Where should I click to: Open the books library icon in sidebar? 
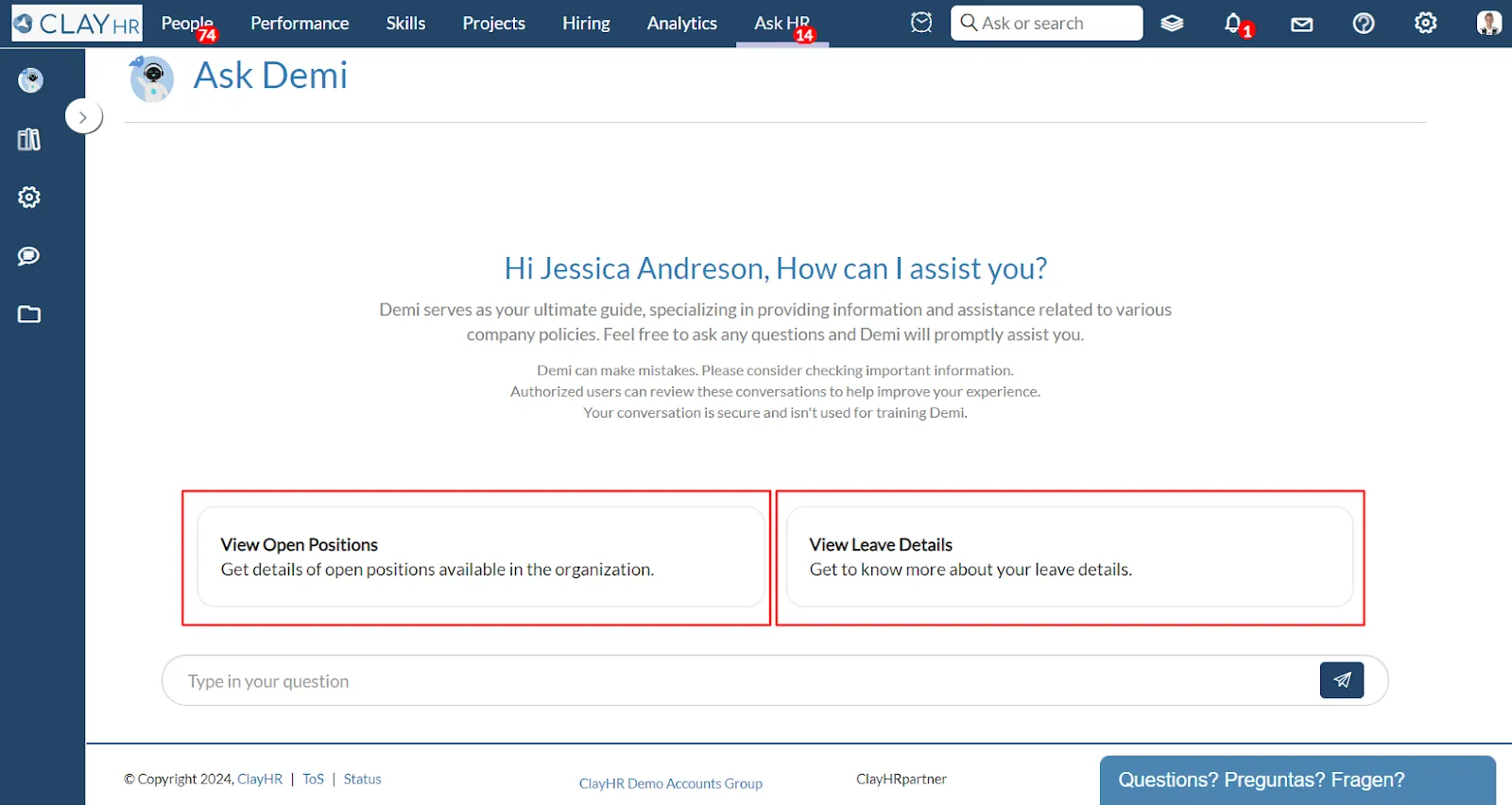coord(29,140)
